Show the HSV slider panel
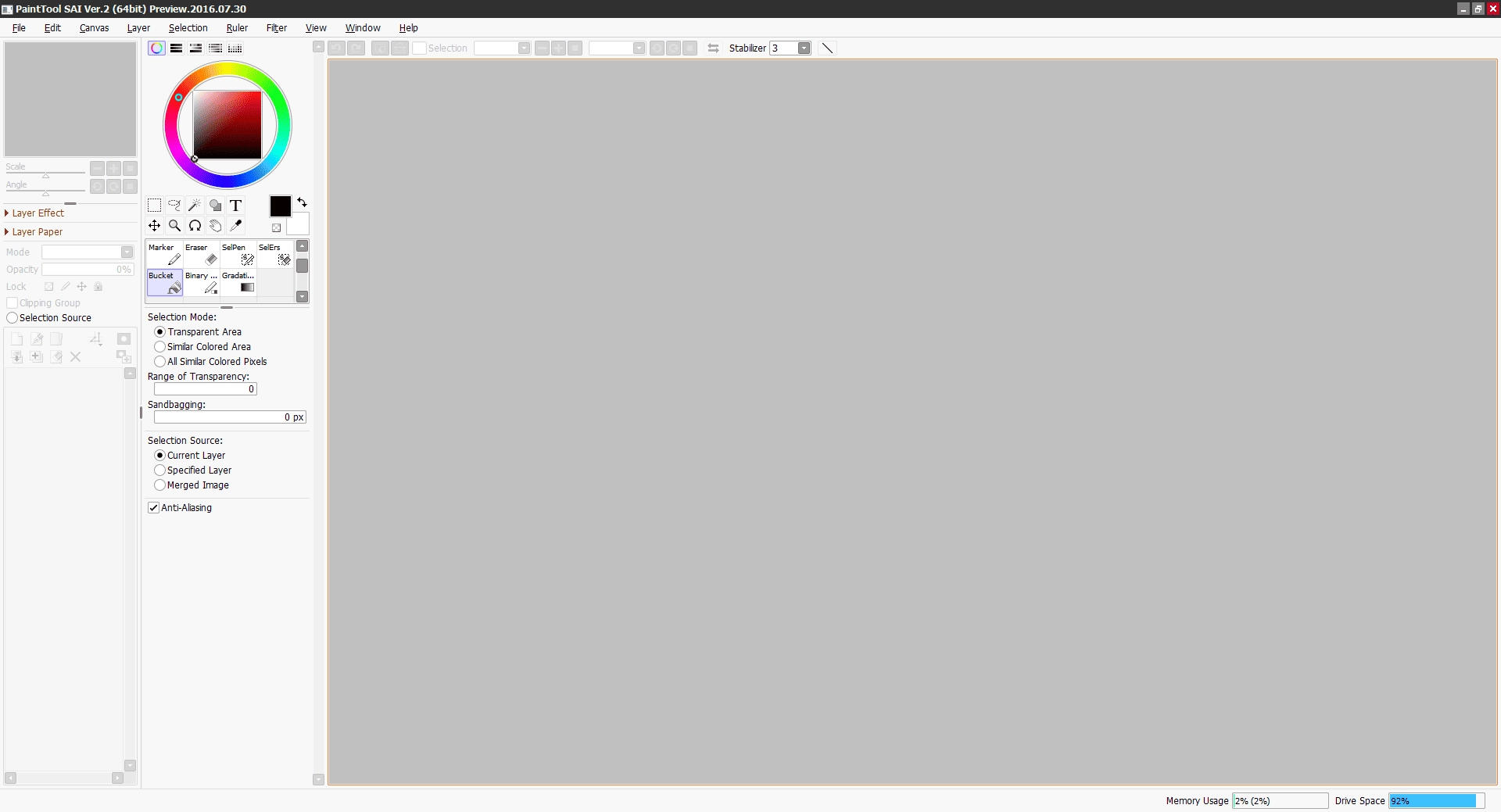 195,48
